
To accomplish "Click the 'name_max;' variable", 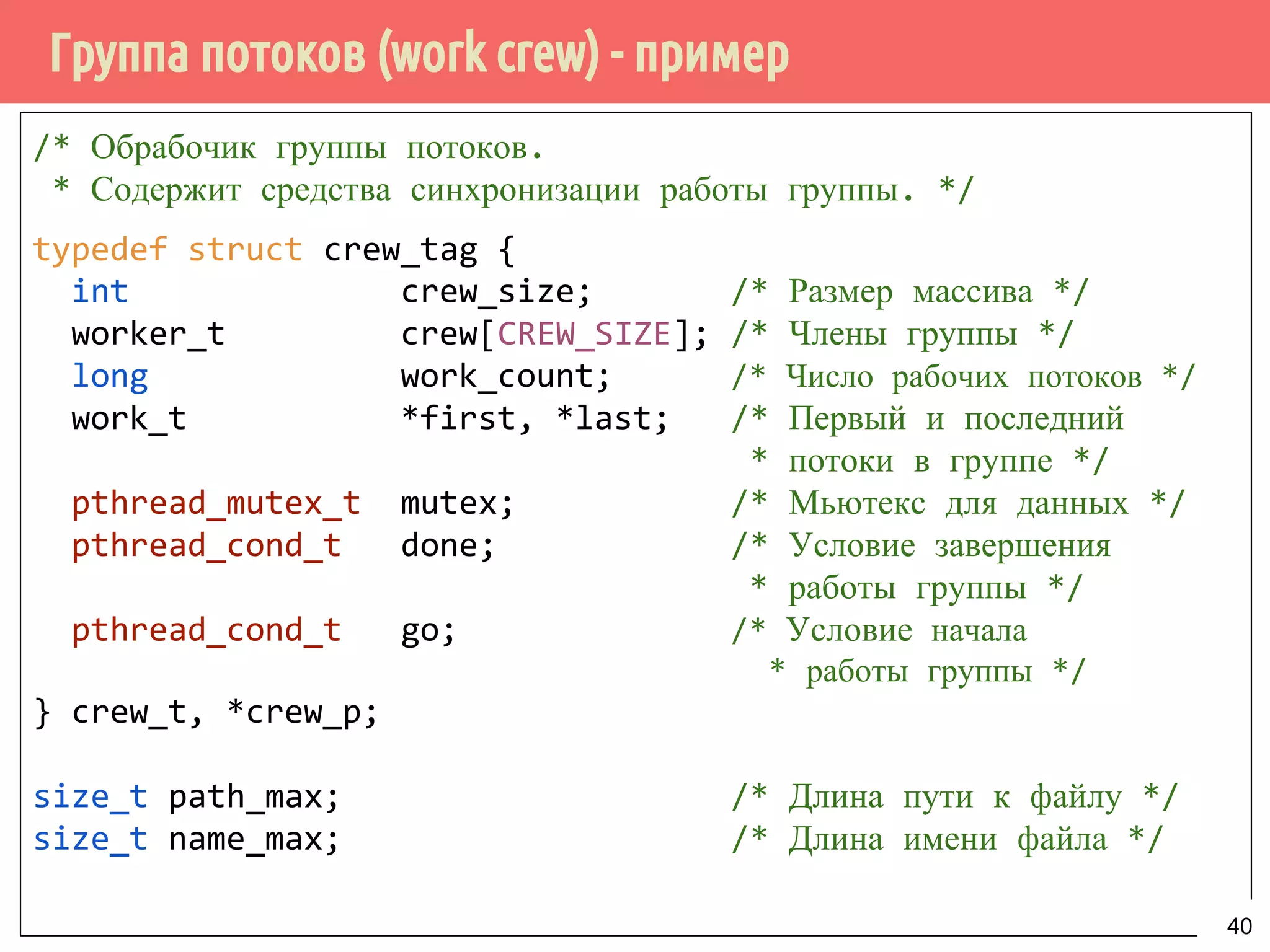I will [254, 840].
